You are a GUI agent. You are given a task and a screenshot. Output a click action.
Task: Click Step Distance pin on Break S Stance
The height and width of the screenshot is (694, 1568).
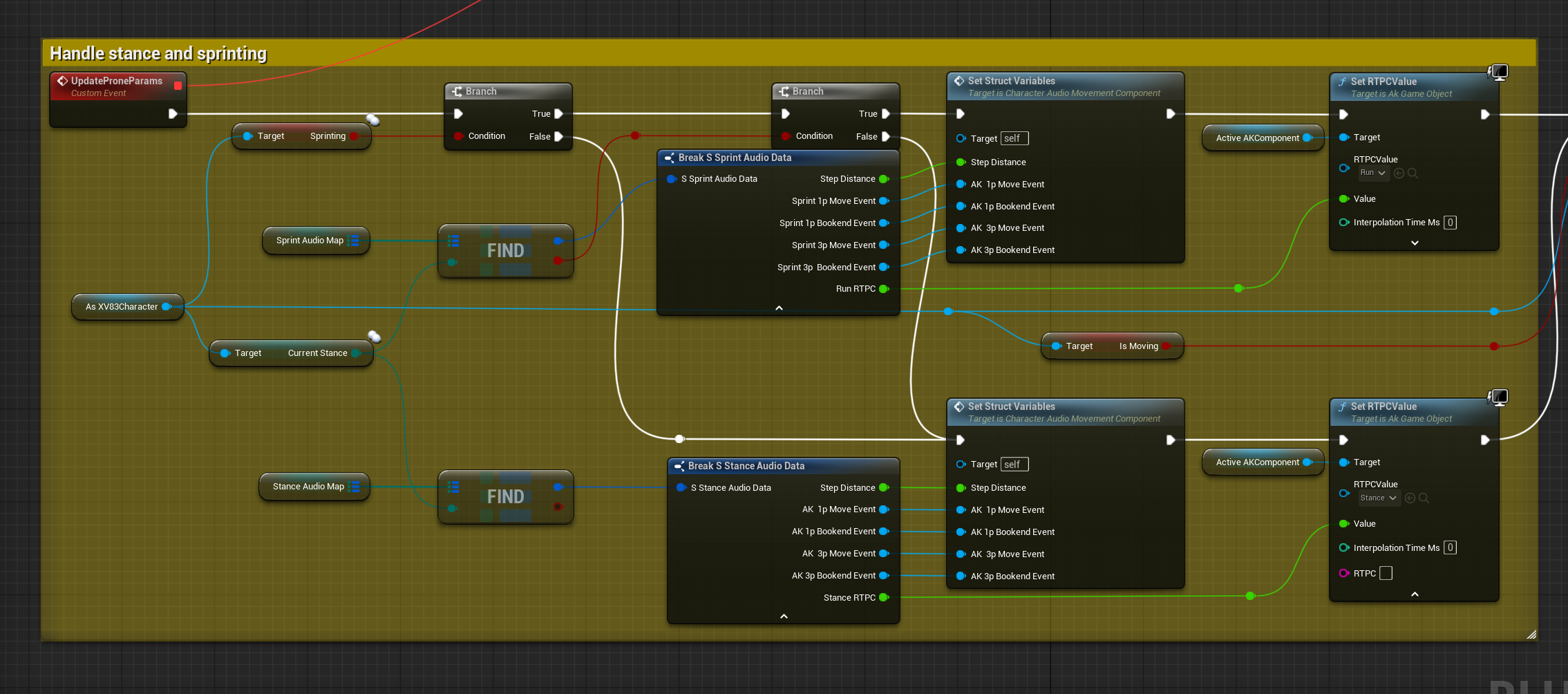point(884,488)
